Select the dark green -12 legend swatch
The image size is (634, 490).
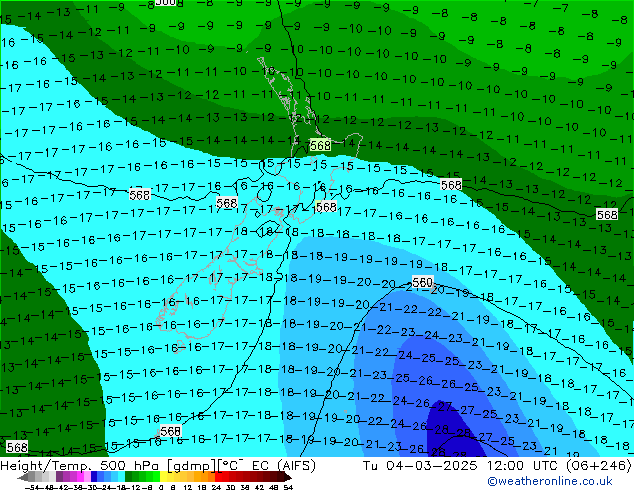tap(129, 476)
